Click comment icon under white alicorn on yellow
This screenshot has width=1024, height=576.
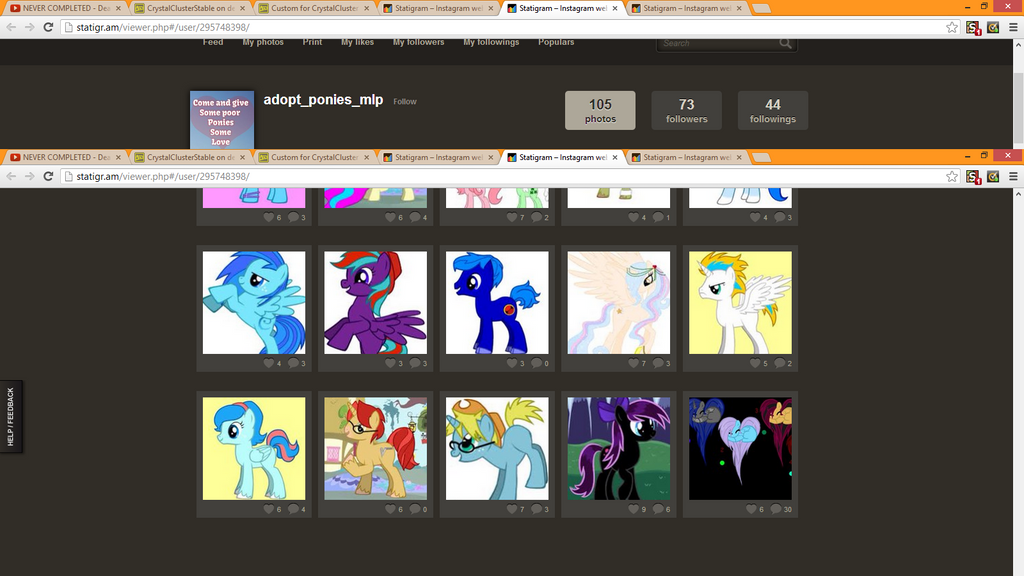pos(780,363)
